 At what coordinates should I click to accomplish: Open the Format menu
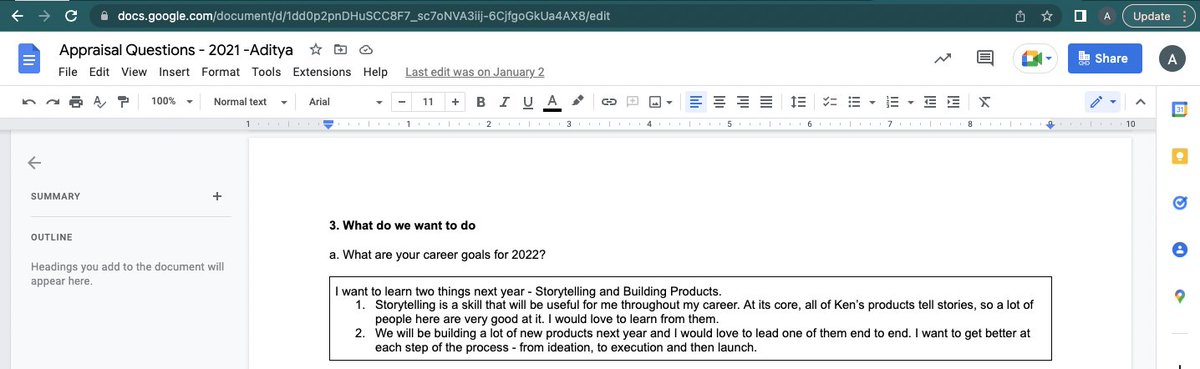(x=220, y=72)
